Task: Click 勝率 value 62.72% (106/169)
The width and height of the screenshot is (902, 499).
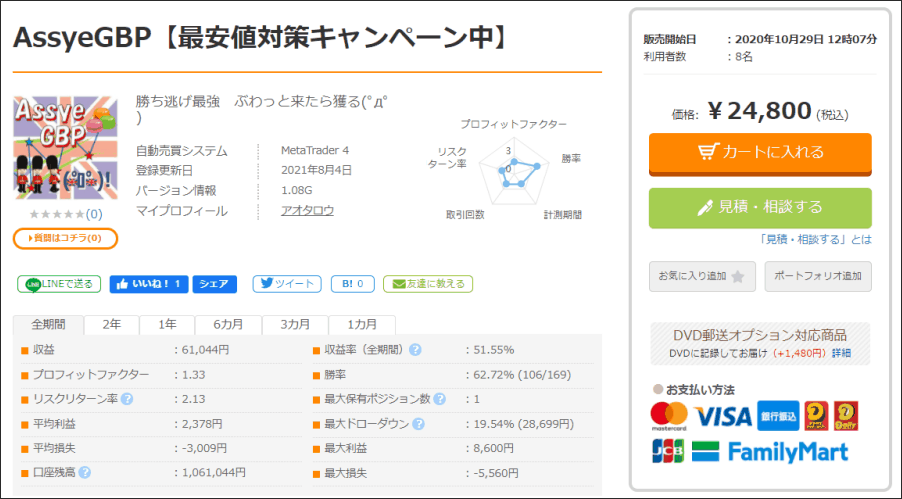Action: click(522, 375)
